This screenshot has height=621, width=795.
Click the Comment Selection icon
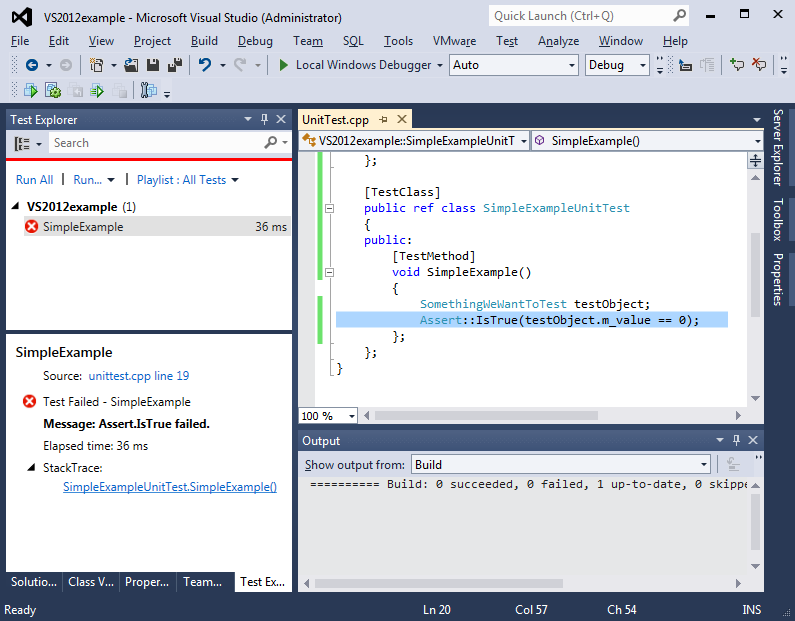[736, 64]
